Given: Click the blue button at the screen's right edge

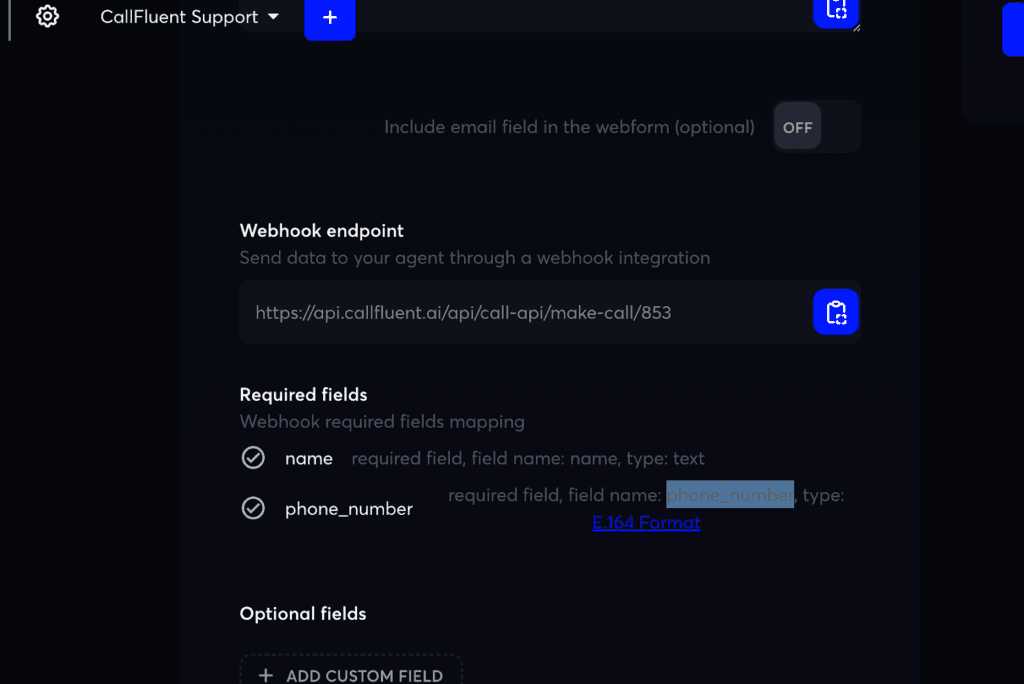Looking at the screenshot, I should click(1013, 30).
